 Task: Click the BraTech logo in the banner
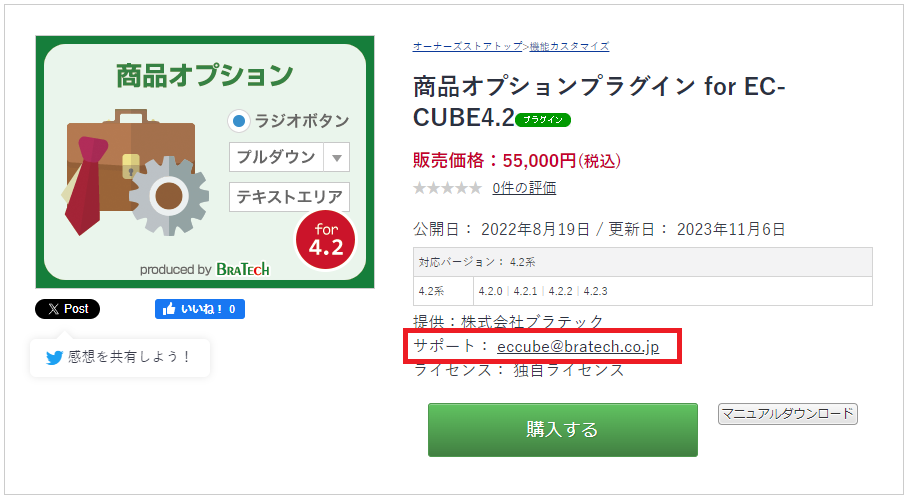243,269
